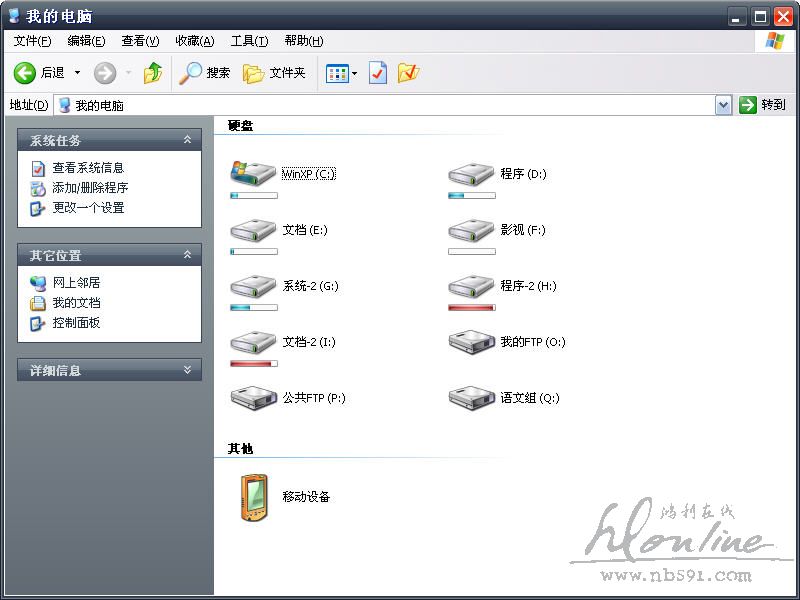Open the address bar dropdown arrow
Viewport: 800px width, 600px height.
pos(724,105)
